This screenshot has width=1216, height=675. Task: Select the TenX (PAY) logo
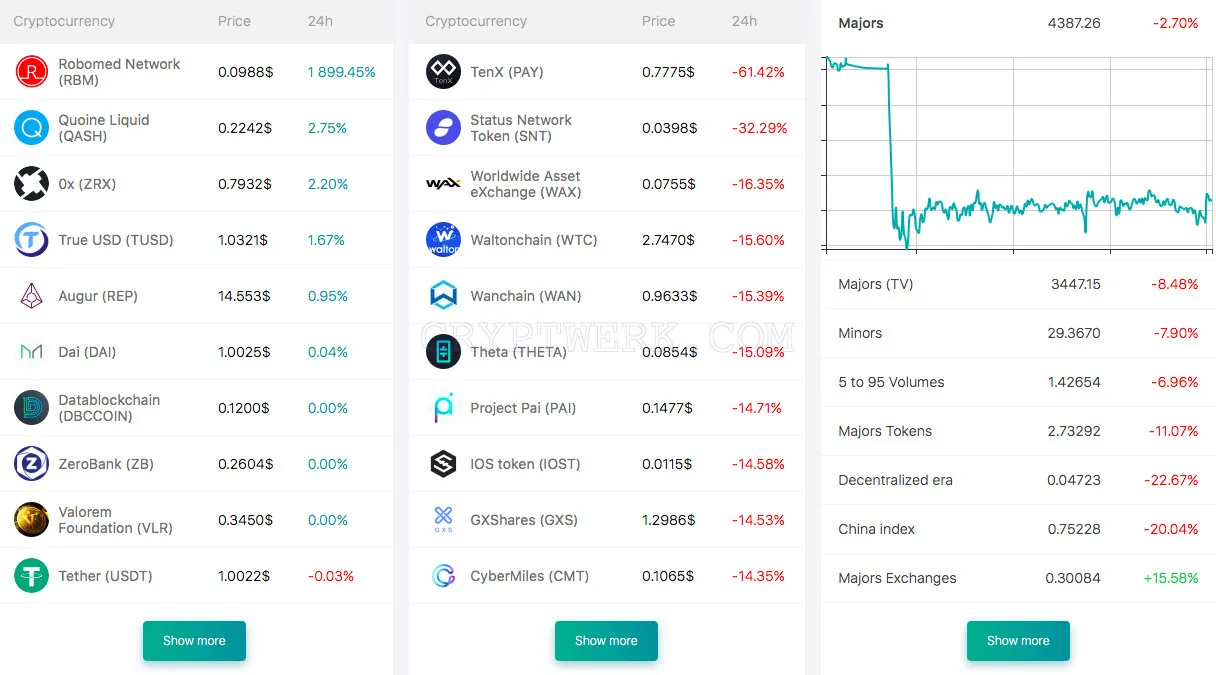point(444,72)
